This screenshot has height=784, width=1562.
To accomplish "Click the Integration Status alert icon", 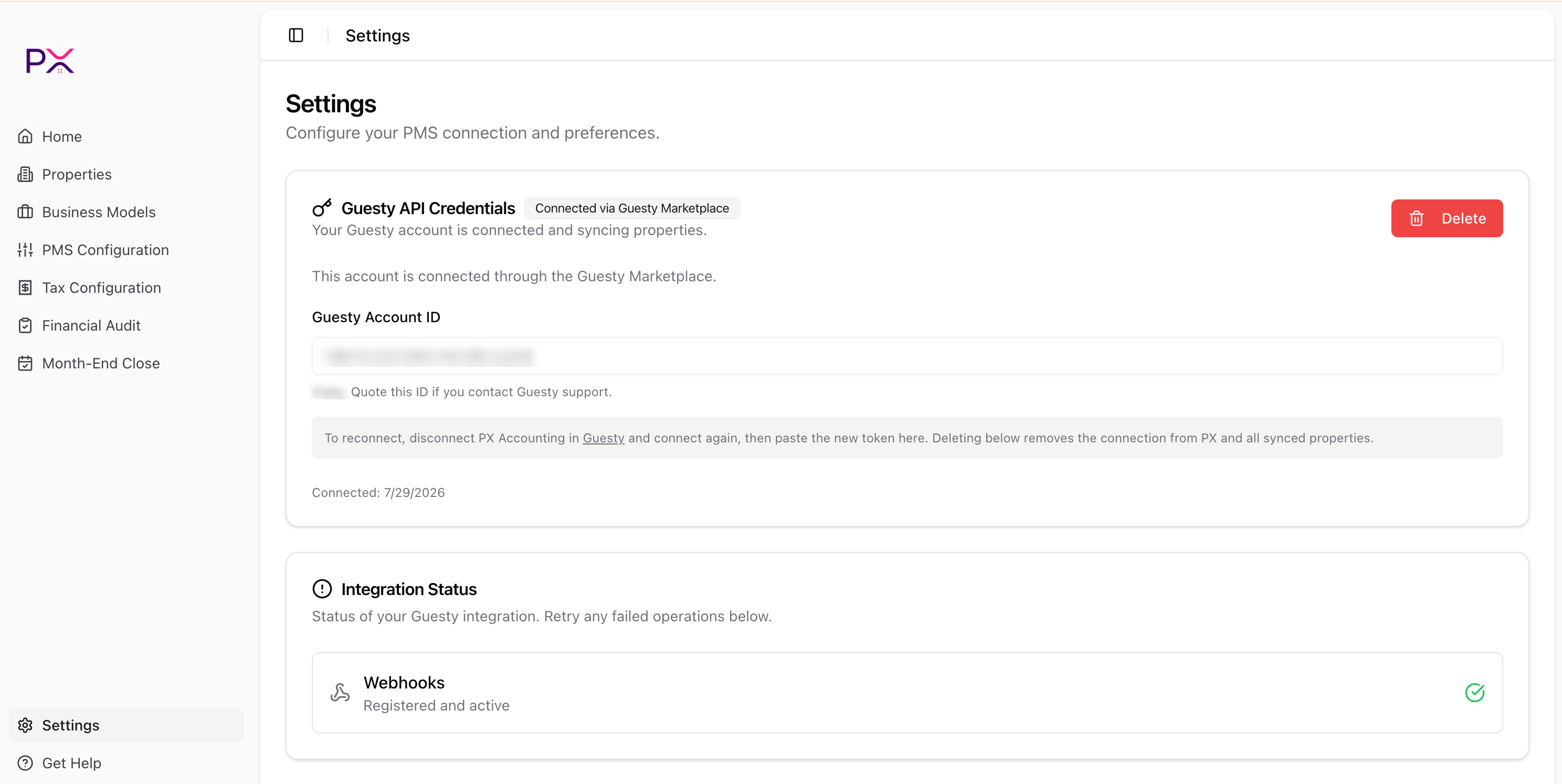I will tap(322, 589).
